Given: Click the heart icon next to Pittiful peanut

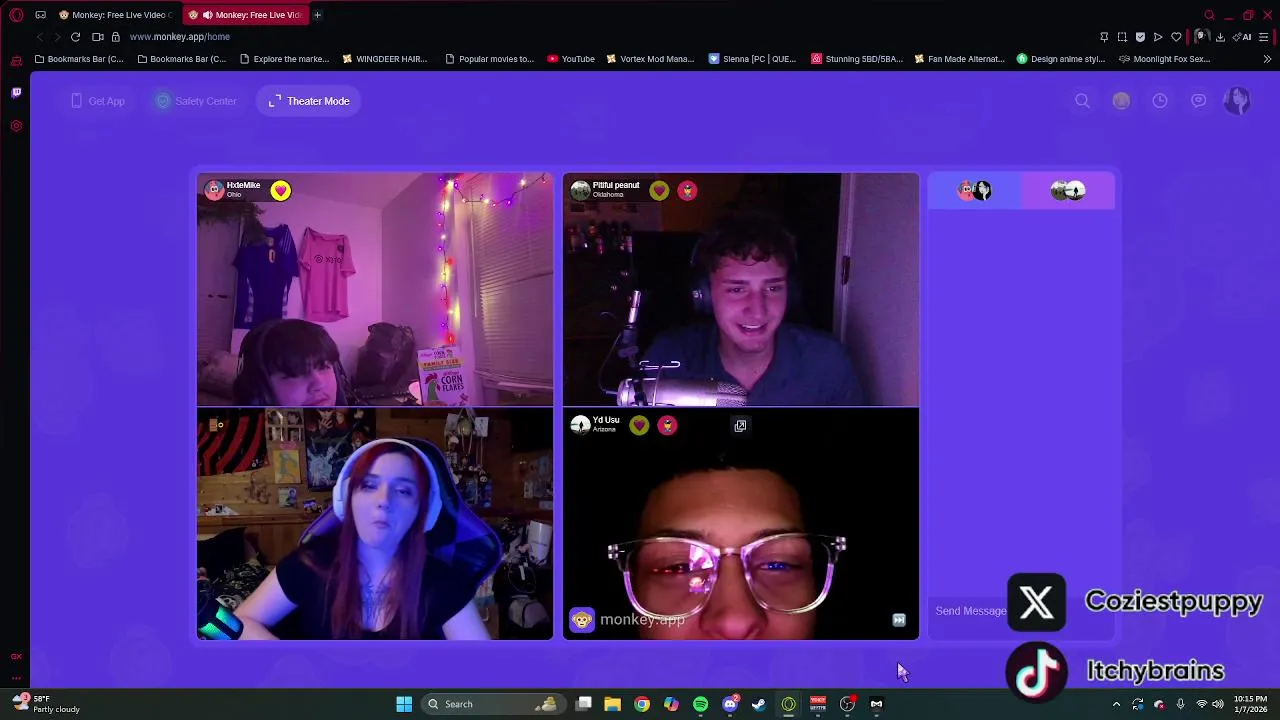Looking at the screenshot, I should click(659, 190).
